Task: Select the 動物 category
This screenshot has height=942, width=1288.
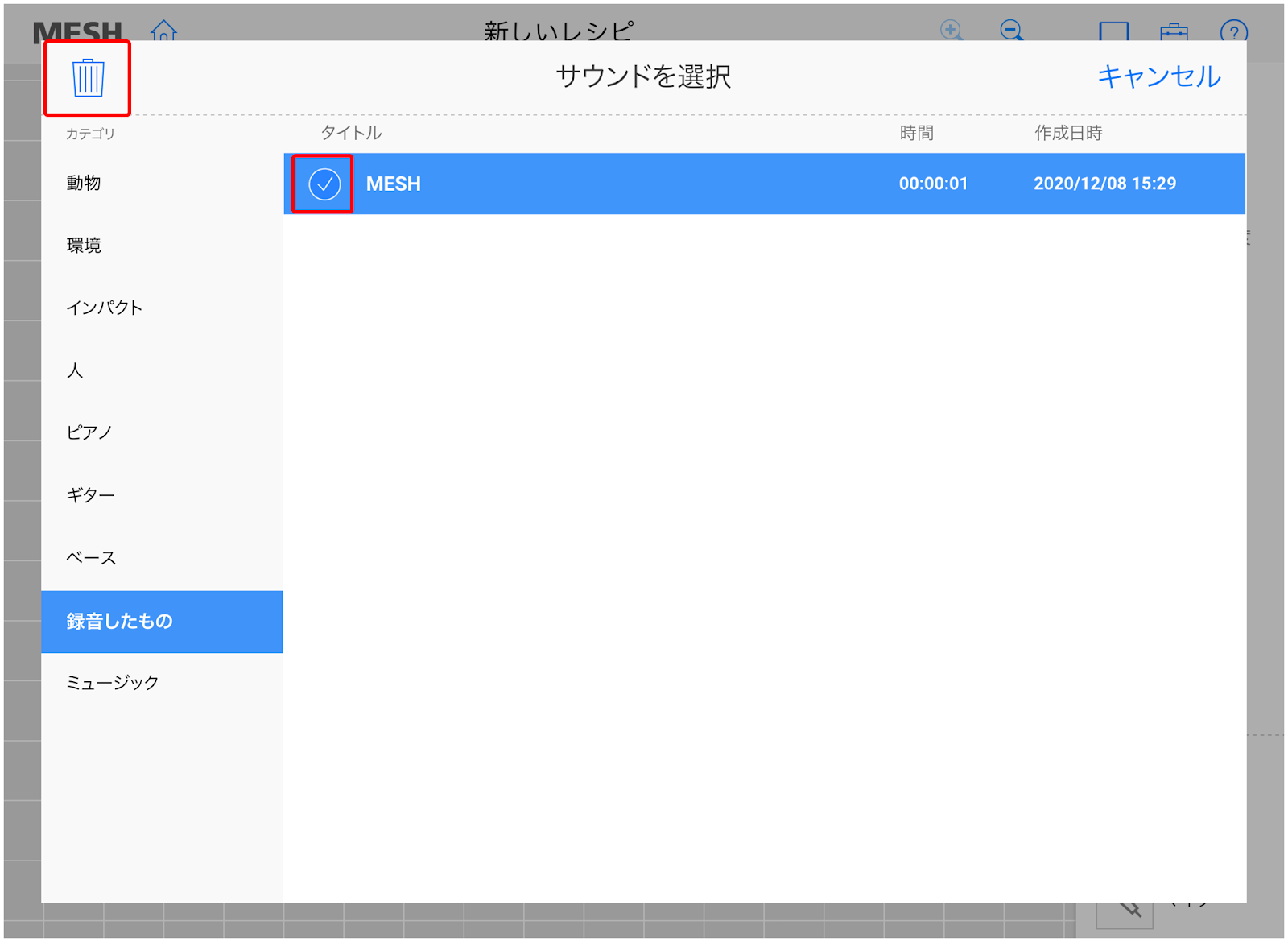Action: (x=161, y=183)
